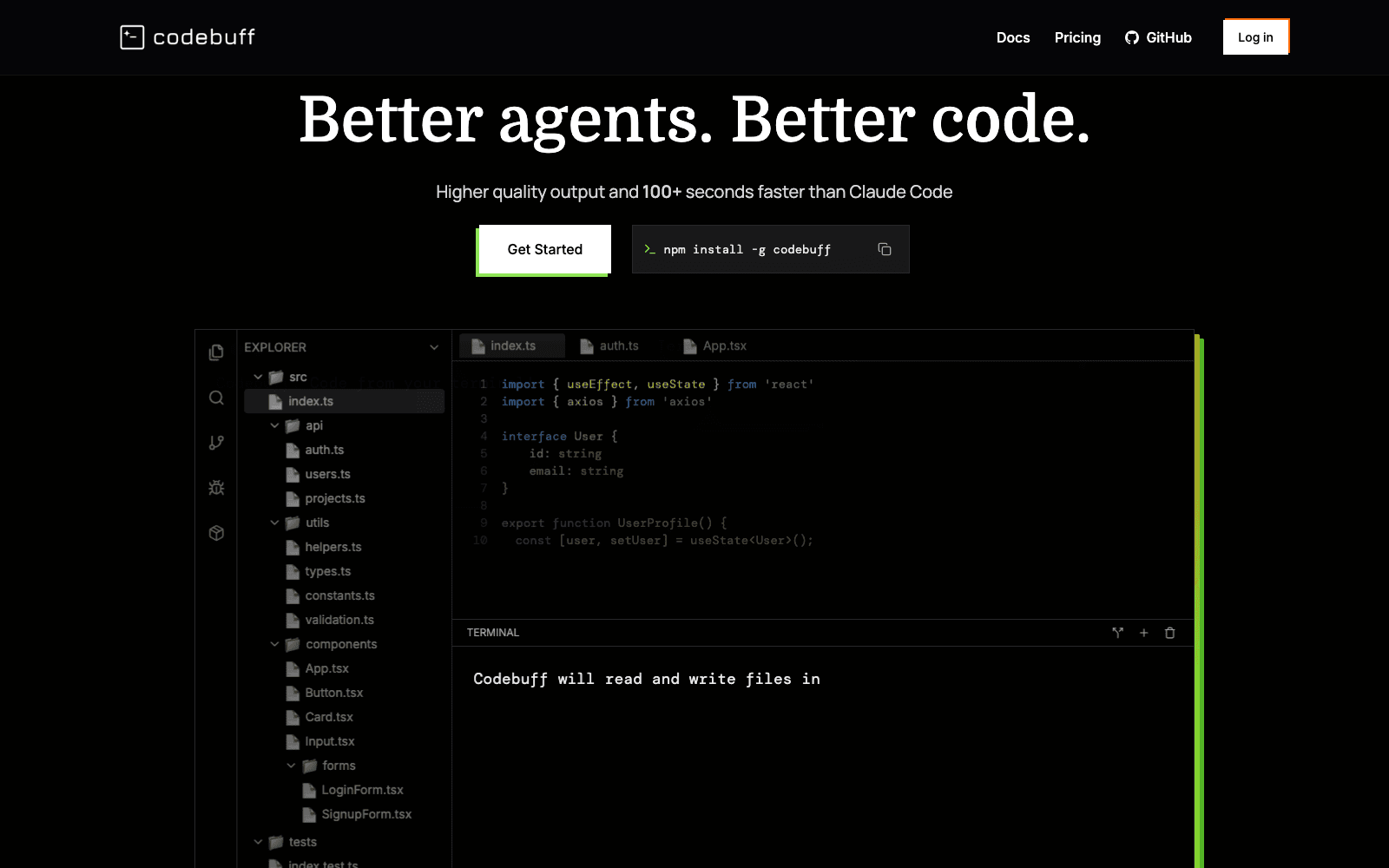This screenshot has height=868, width=1389.
Task: Add a new terminal with plus icon
Action: tap(1143, 633)
